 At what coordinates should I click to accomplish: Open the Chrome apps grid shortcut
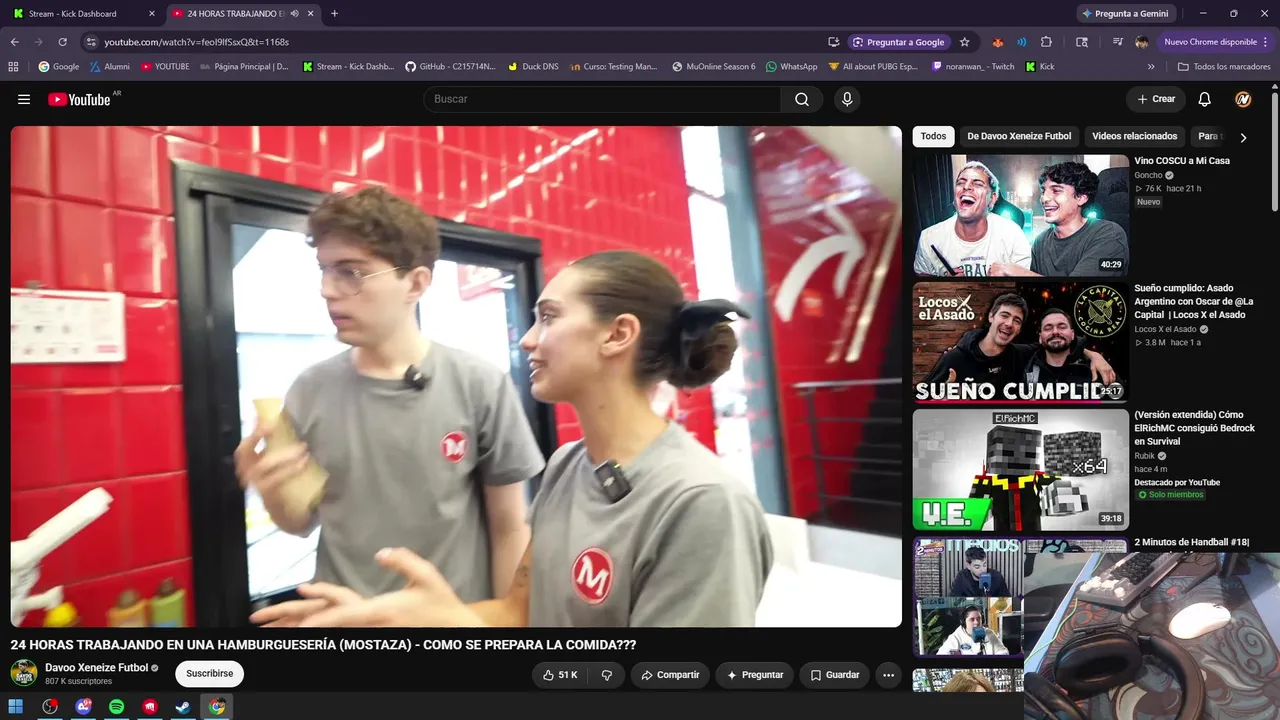13,67
